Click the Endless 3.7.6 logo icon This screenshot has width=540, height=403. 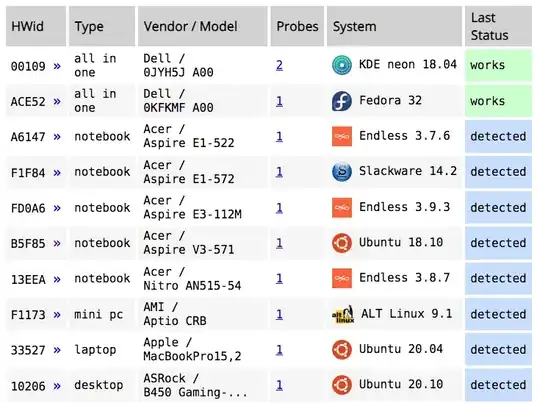[x=342, y=136]
